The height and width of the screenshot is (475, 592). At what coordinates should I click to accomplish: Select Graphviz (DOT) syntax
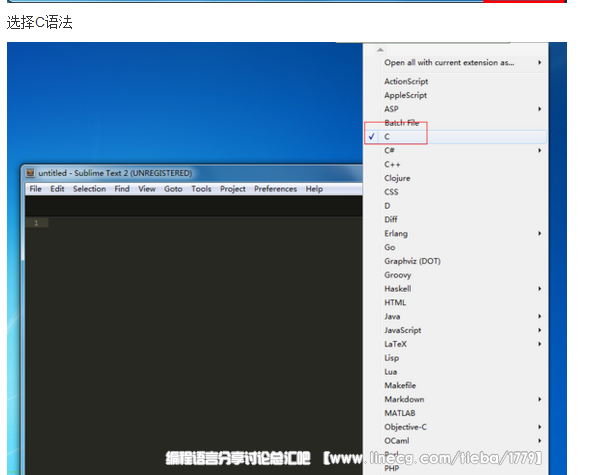point(412,261)
